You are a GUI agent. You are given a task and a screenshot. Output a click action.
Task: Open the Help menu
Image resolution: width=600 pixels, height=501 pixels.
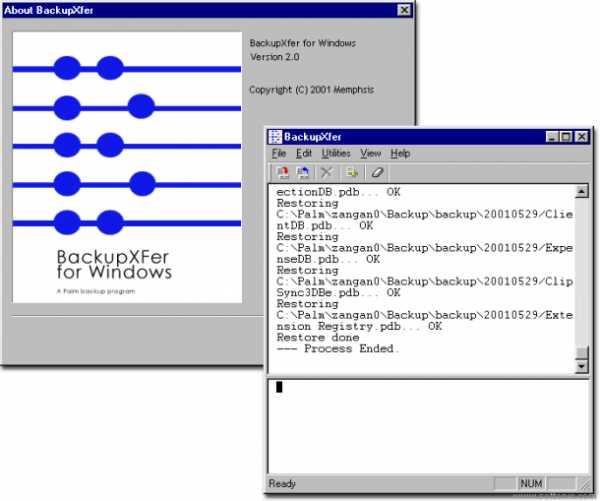[x=400, y=153]
